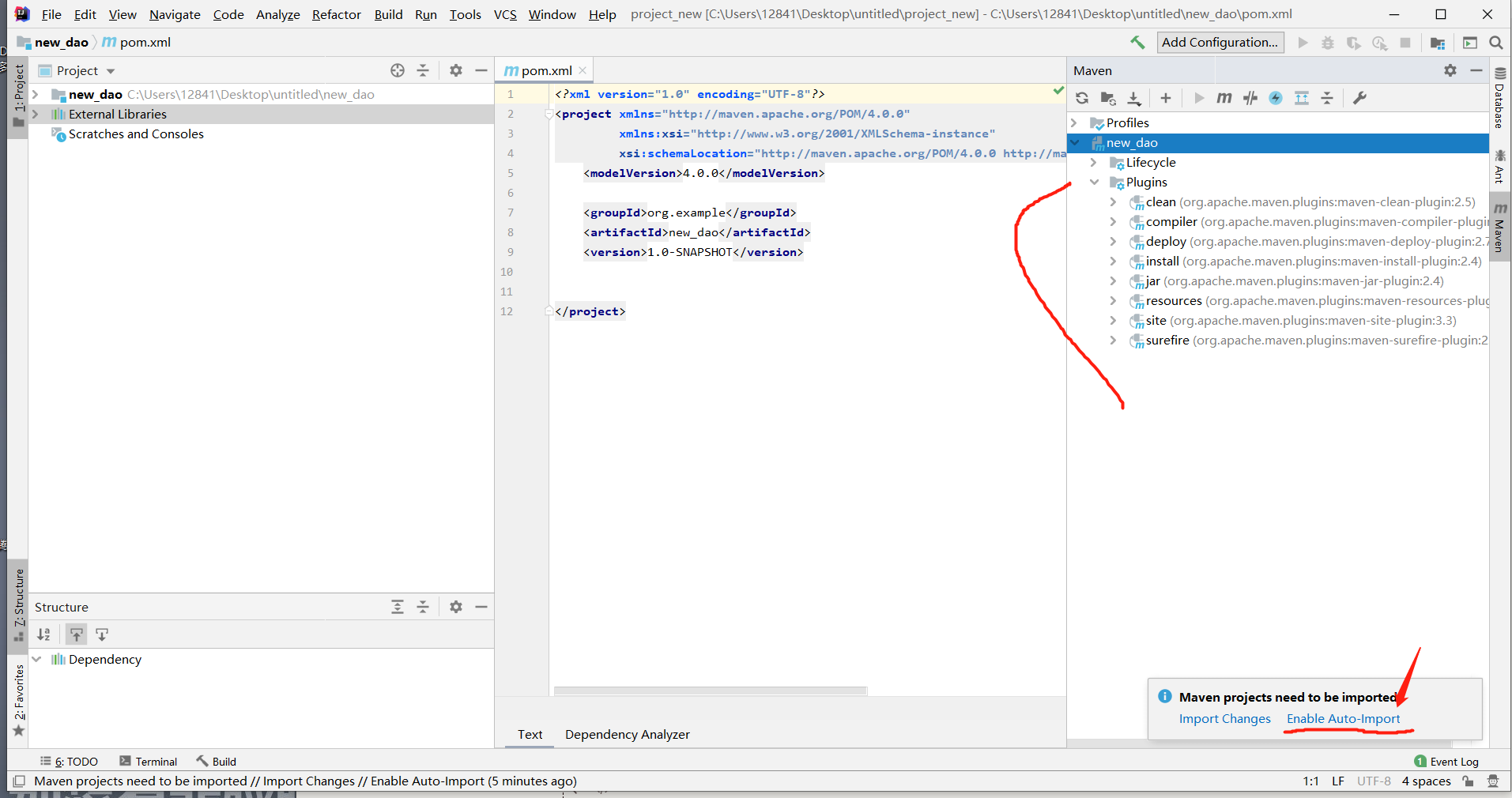The height and width of the screenshot is (798, 1512).
Task: Toggle the Database tool window stripe button
Action: 1499,98
